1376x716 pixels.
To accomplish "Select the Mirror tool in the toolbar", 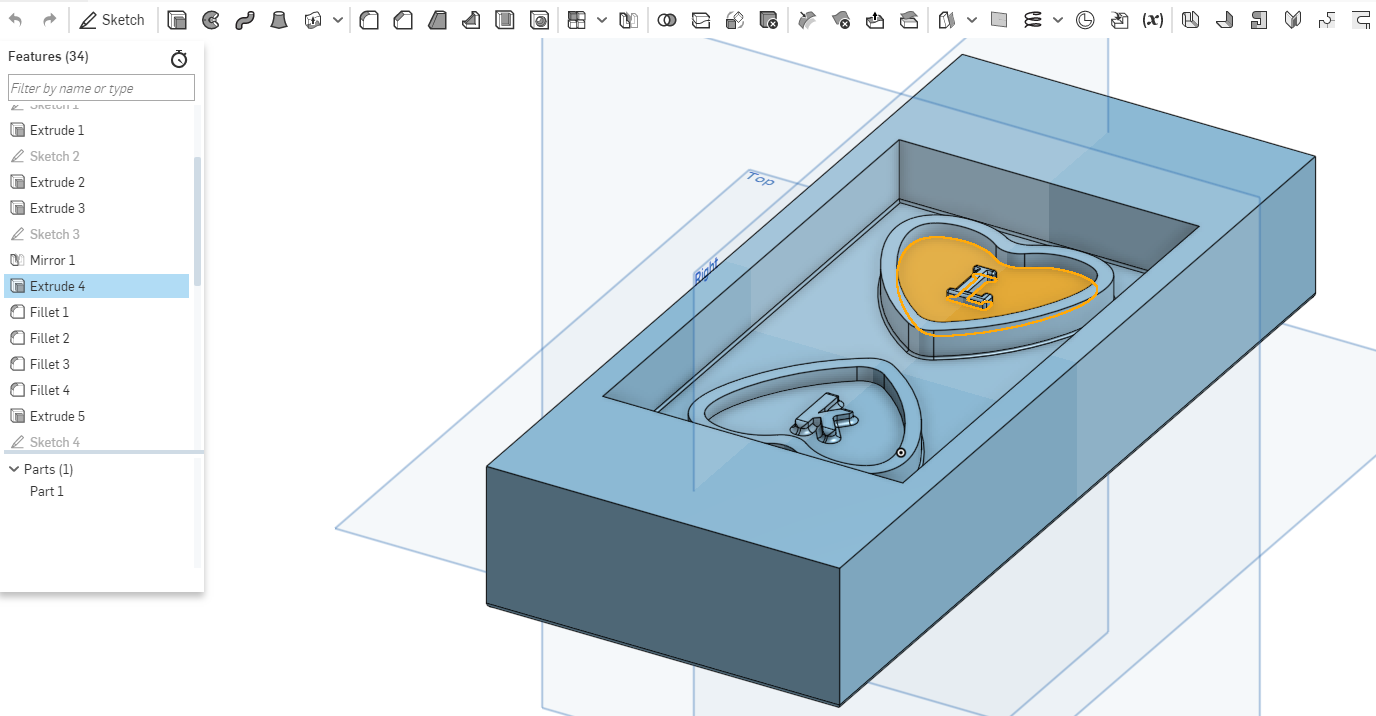I will [x=628, y=19].
